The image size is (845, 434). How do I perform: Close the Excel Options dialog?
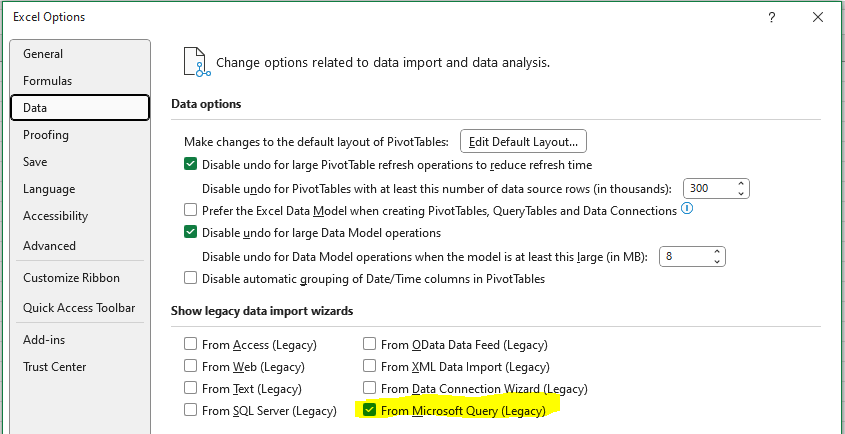pyautogui.click(x=818, y=17)
